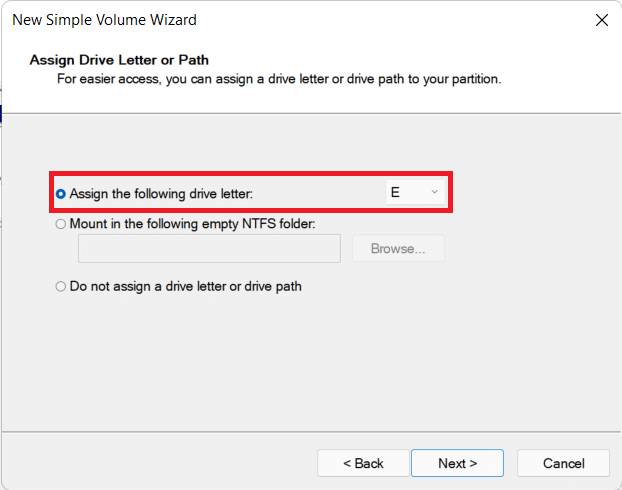Continue the wizard with Next
The width and height of the screenshot is (622, 490).
pos(458,463)
